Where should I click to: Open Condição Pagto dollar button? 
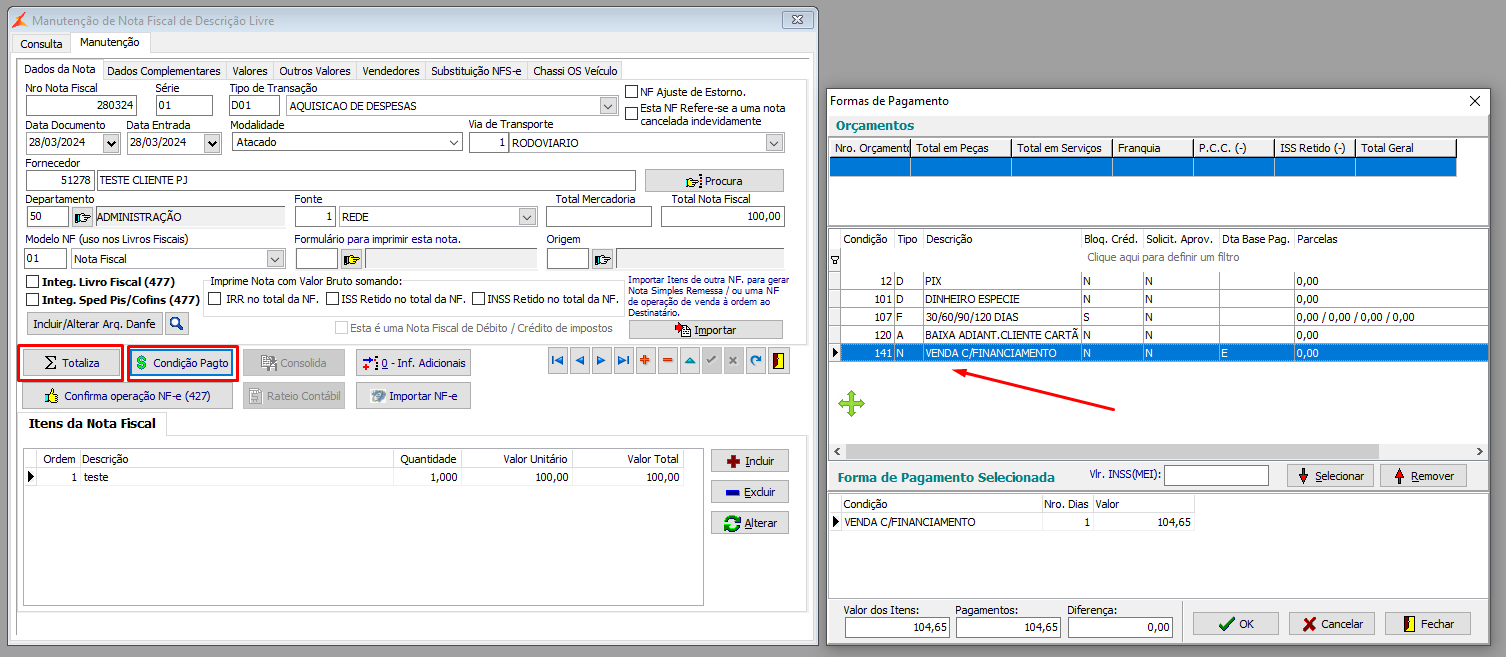click(x=182, y=362)
